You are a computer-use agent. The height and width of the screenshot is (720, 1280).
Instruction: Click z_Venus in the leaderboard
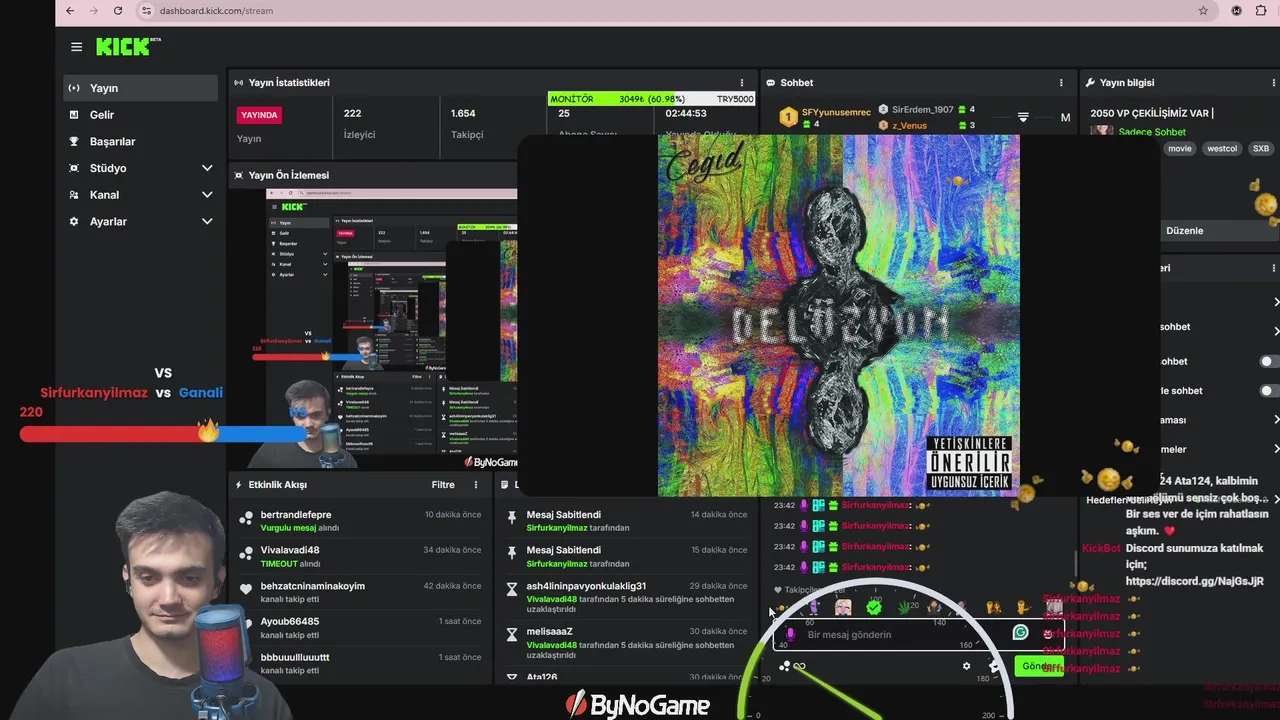[x=909, y=125]
